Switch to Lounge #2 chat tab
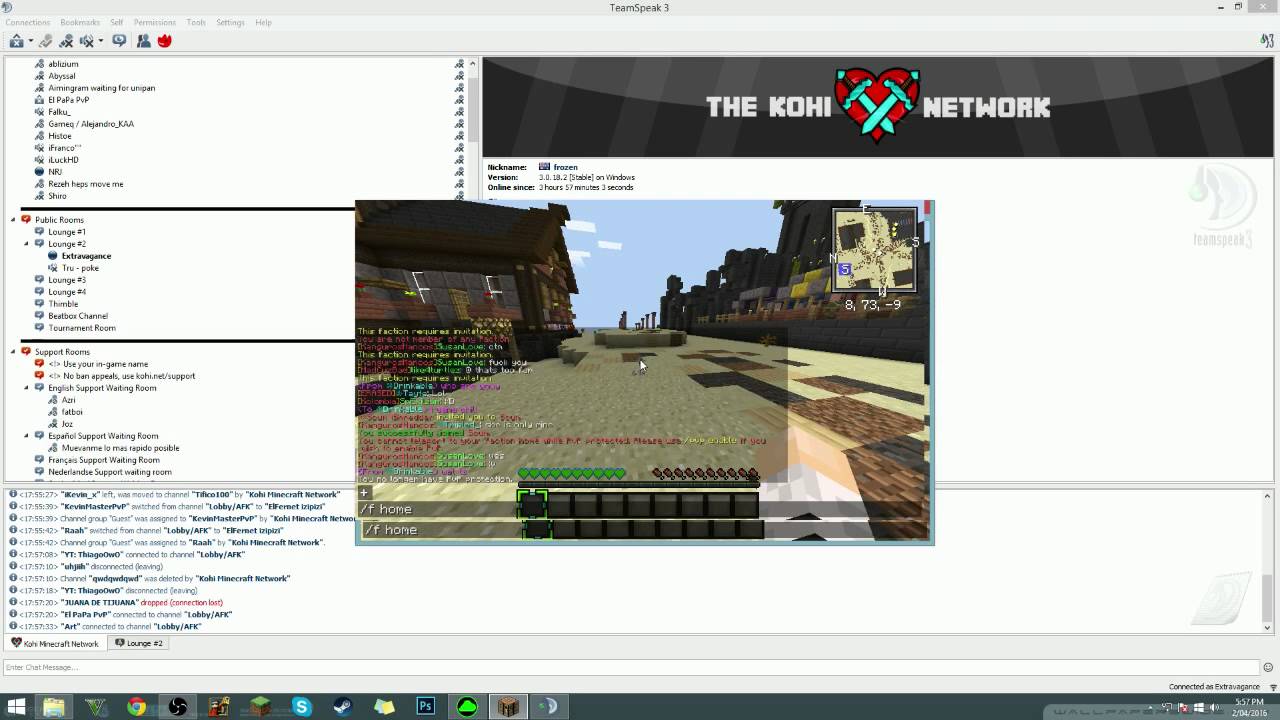 (139, 643)
